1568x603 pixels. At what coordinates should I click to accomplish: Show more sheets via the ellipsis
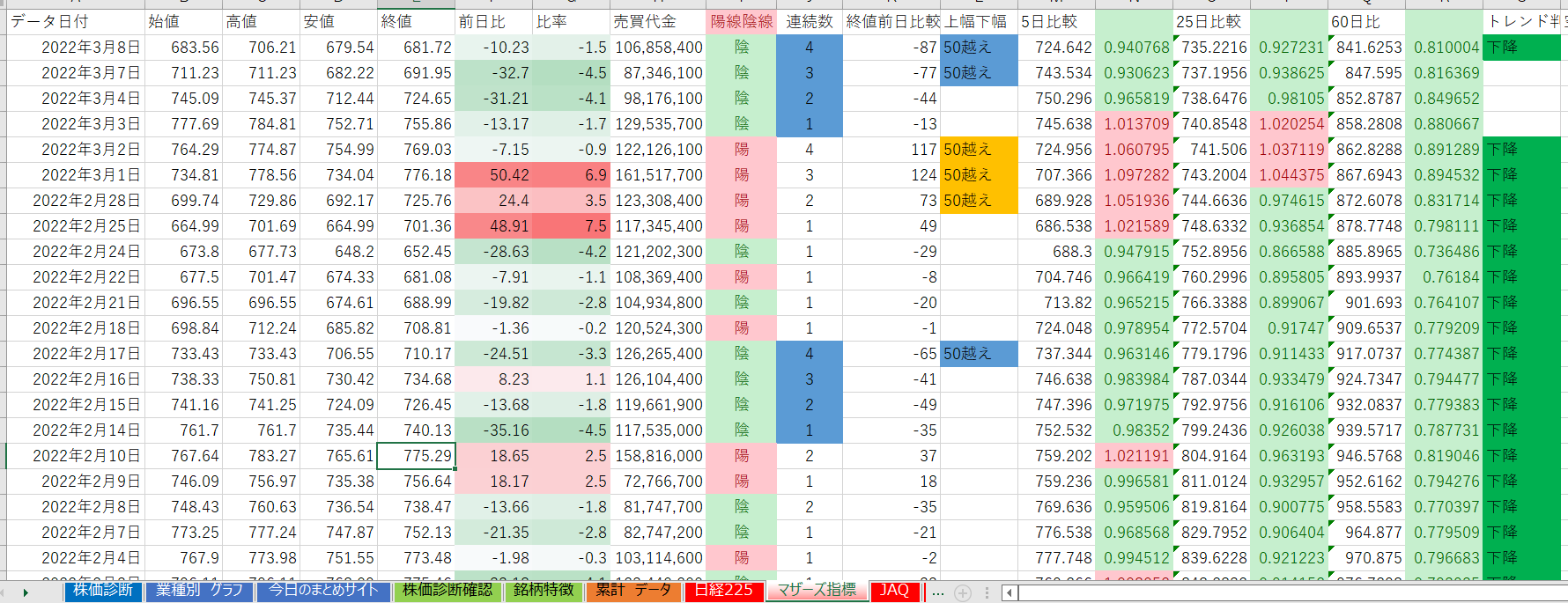pyautogui.click(x=938, y=592)
